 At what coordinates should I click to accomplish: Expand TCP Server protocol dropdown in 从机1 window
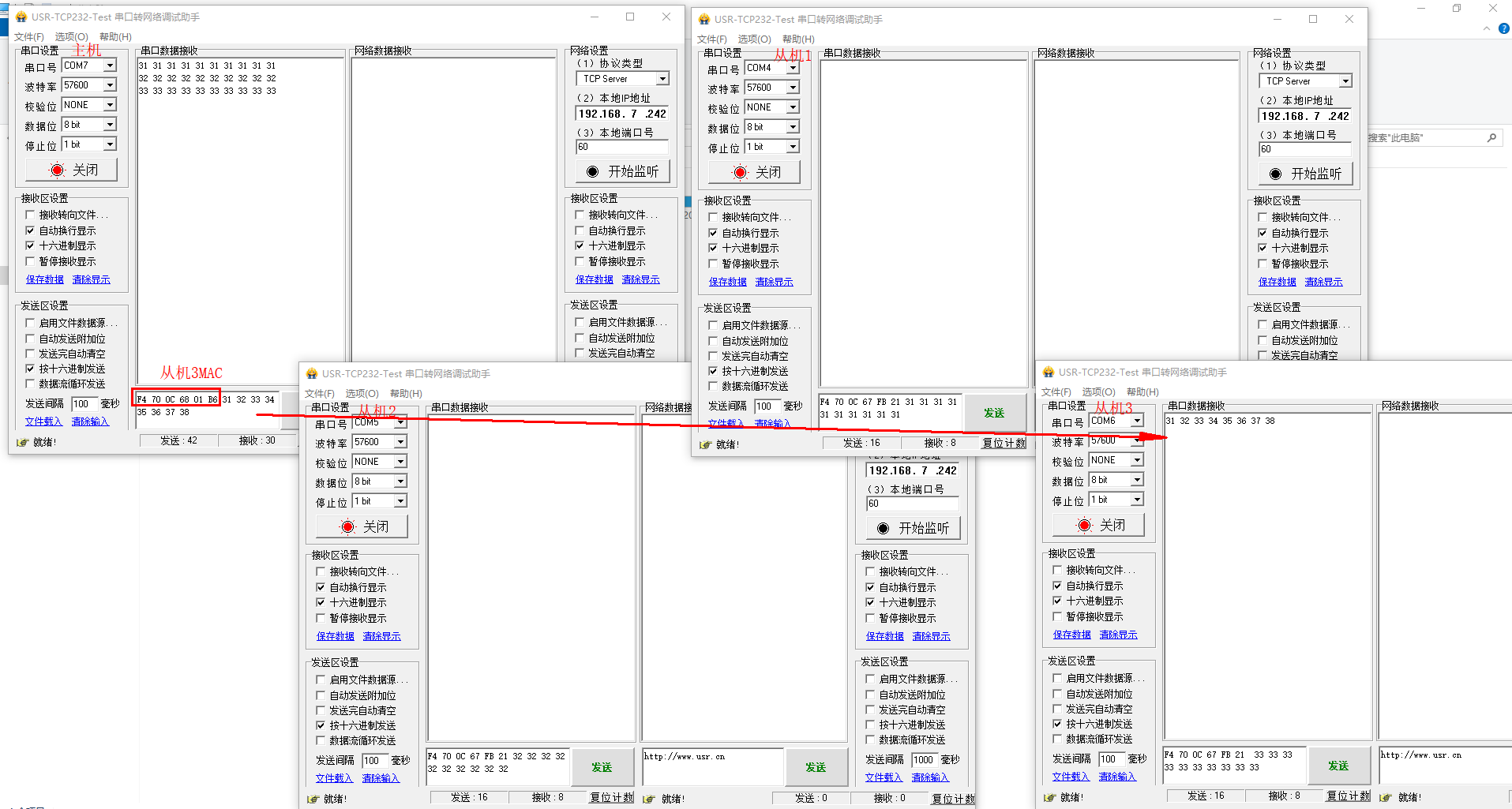tap(1345, 81)
